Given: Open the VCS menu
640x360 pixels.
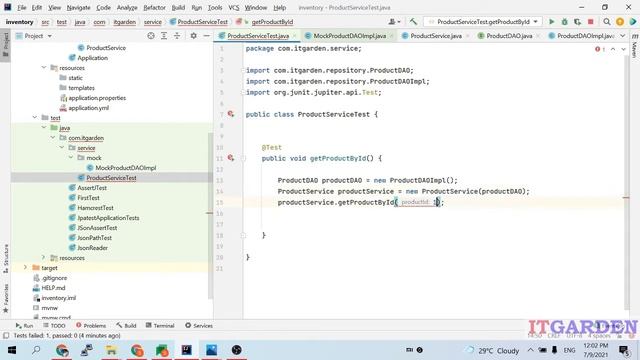Looking at the screenshot, I should (233, 7).
